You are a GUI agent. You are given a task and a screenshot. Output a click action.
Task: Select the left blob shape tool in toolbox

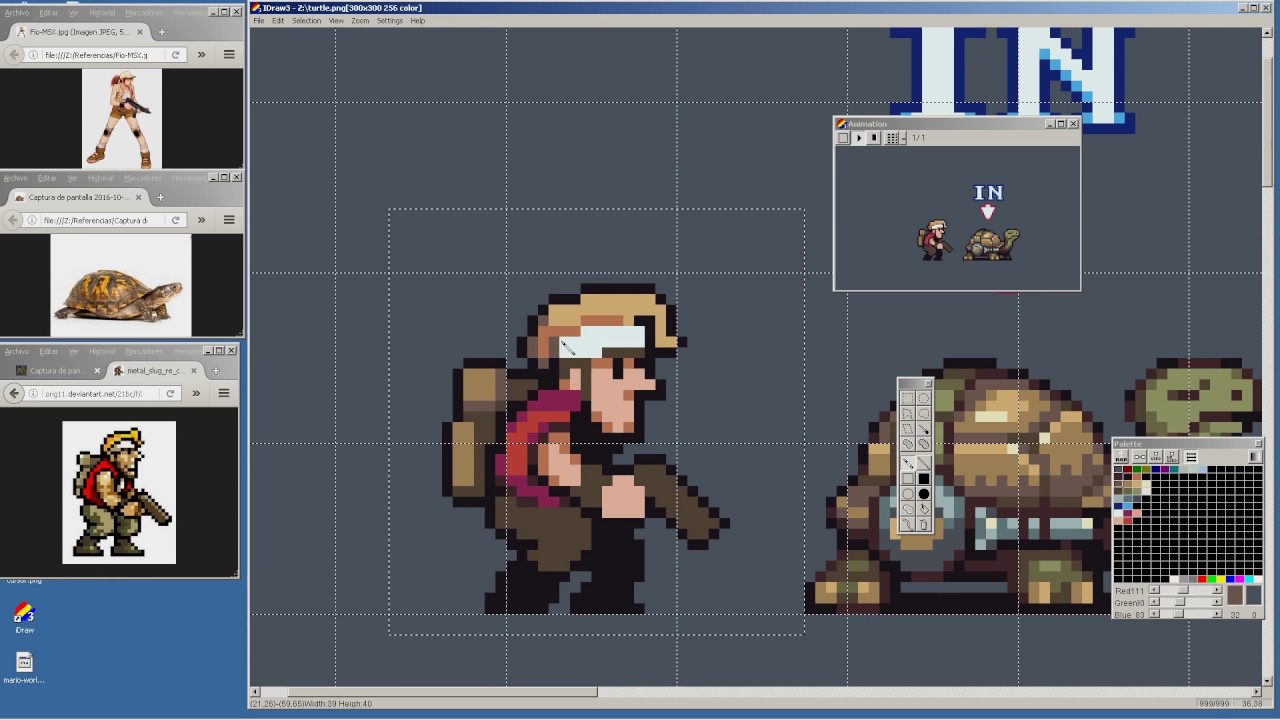908,443
